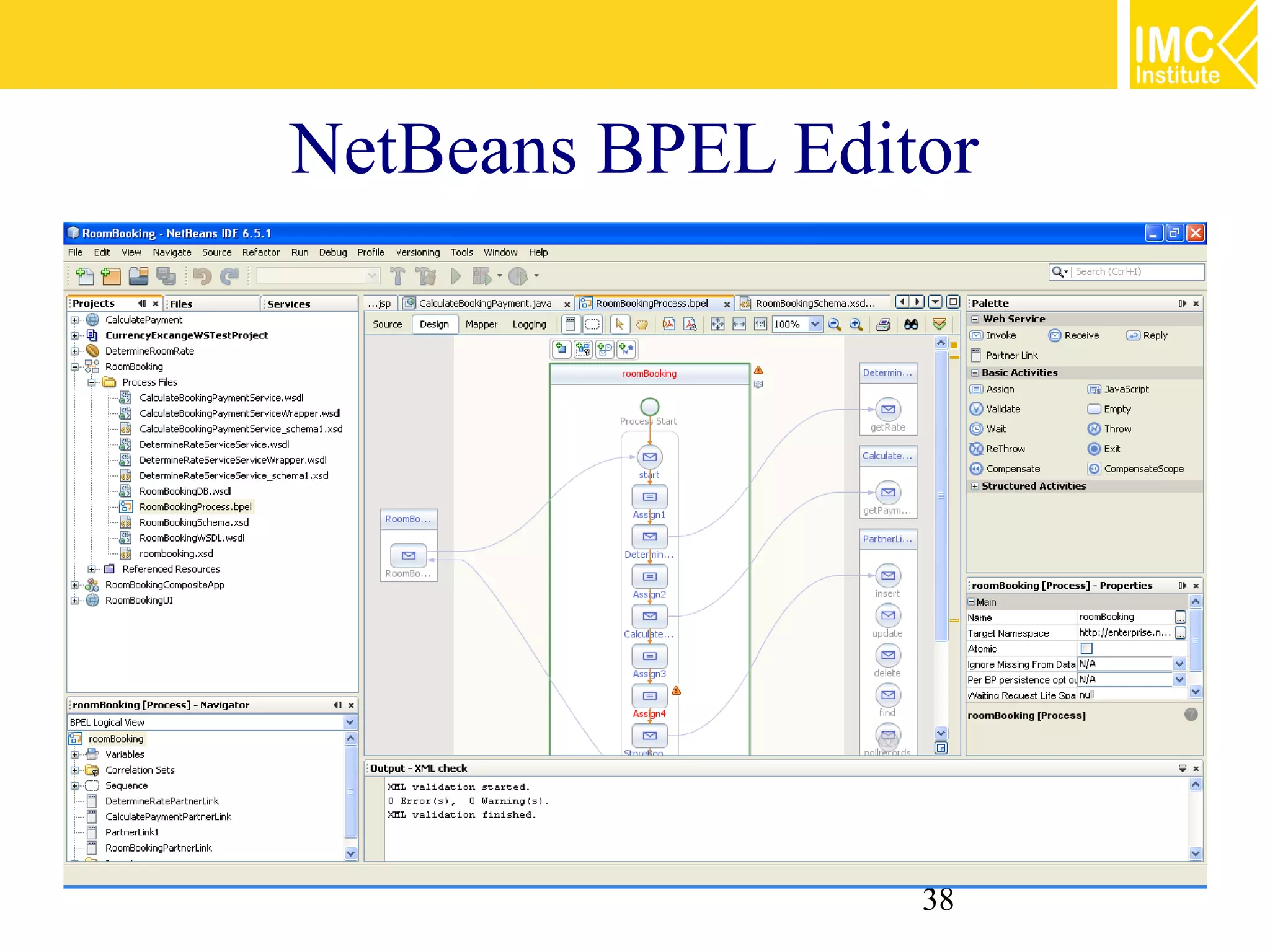
Task: Click the Receive activity in Palette
Action: point(1073,335)
